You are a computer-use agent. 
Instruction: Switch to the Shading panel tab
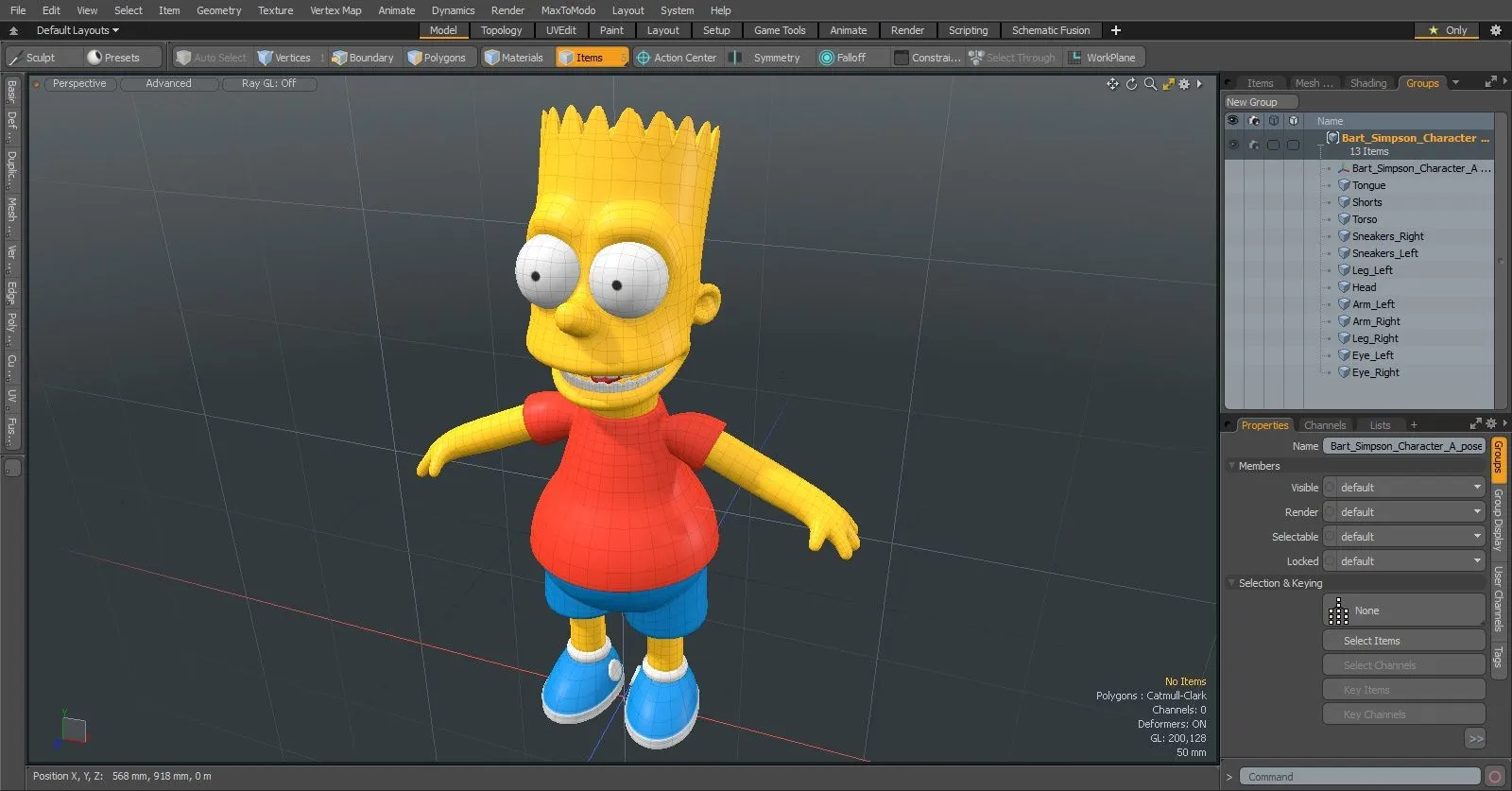coord(1367,83)
